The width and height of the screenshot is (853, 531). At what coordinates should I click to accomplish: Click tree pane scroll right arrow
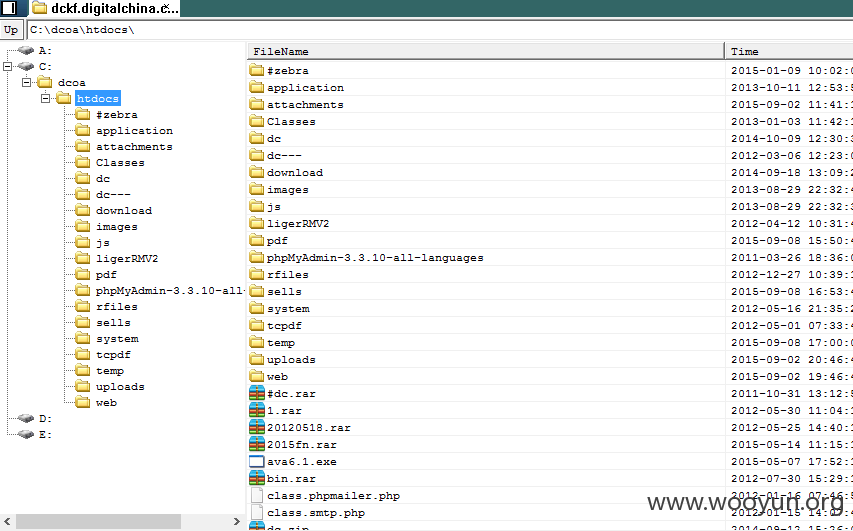coord(236,521)
